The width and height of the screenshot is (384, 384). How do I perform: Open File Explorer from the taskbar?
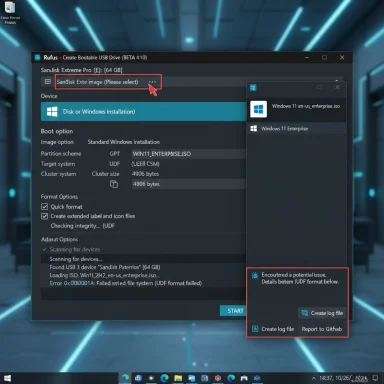pyautogui.click(x=178, y=378)
